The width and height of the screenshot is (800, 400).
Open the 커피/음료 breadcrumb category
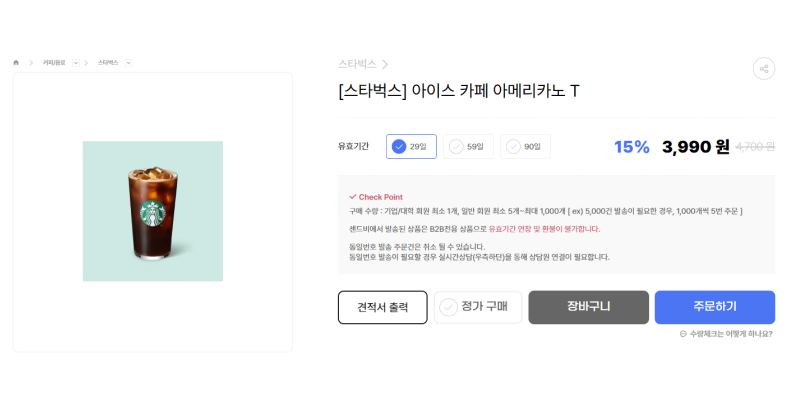[x=54, y=63]
